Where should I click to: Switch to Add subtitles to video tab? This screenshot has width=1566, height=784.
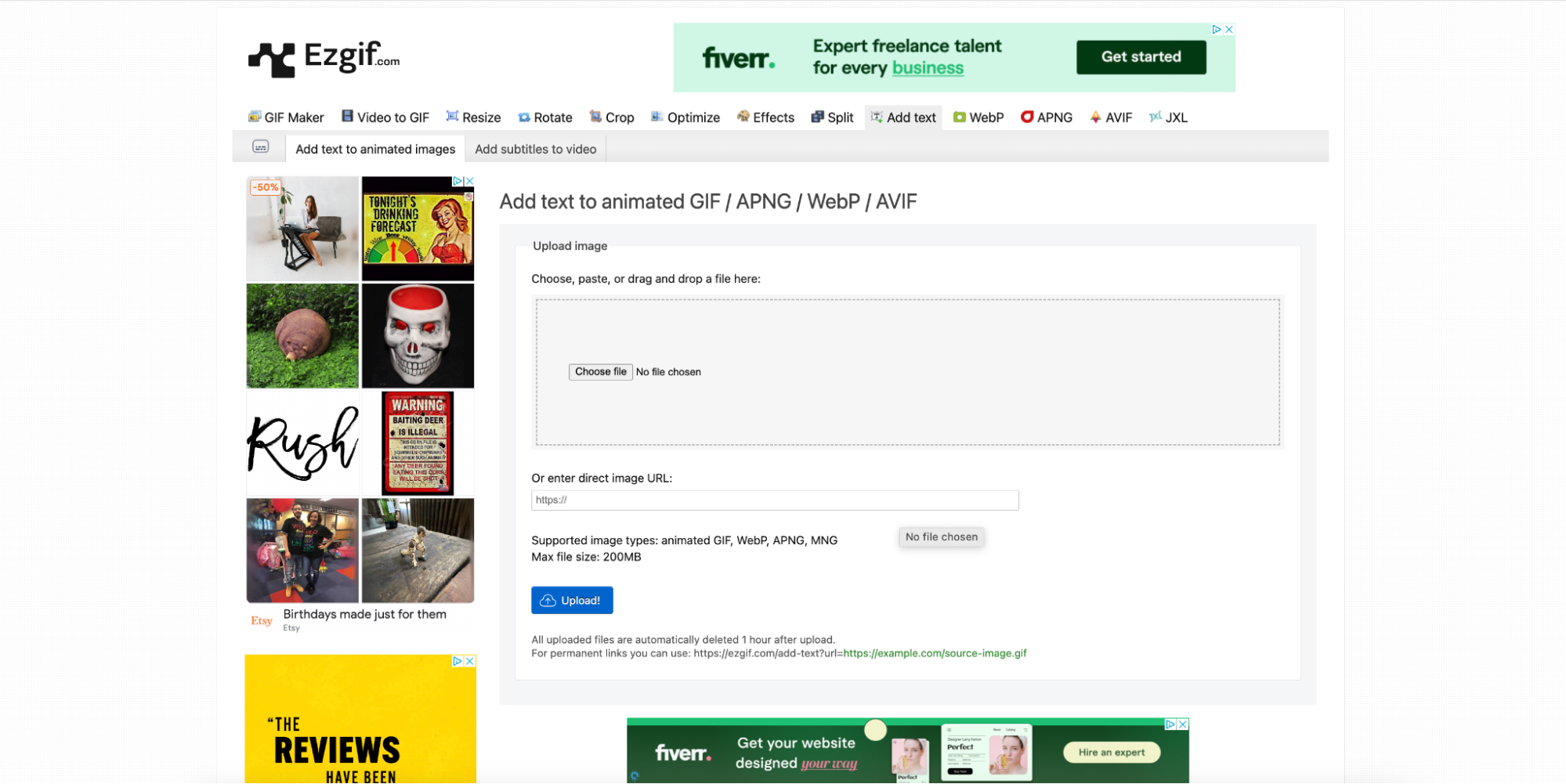tap(535, 149)
